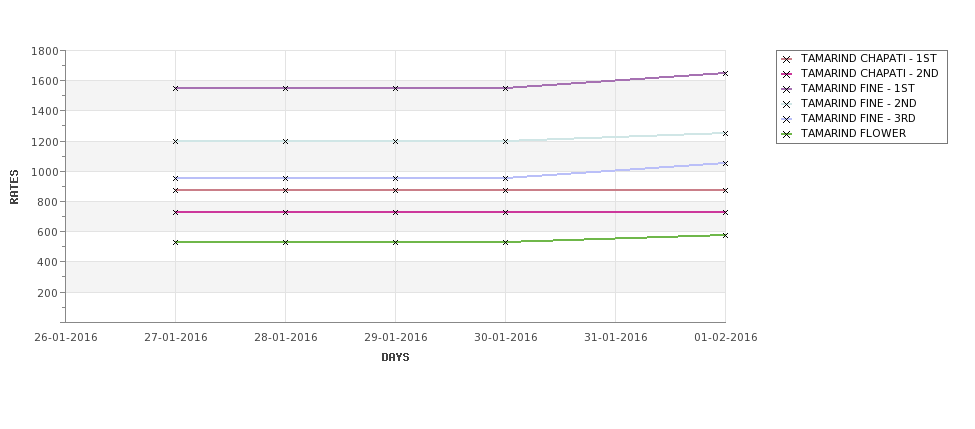Select Tamarind Chapati - 1st point on 01-02-2016
The image size is (975, 429).
click(725, 190)
